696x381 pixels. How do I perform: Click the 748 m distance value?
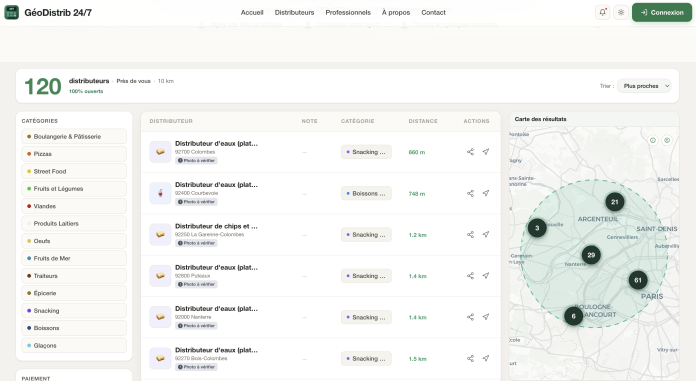(x=417, y=194)
